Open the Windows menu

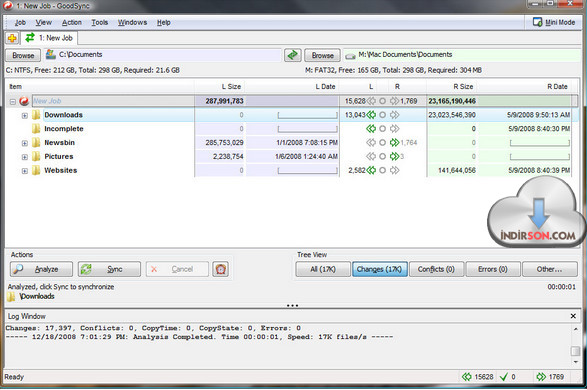click(133, 22)
